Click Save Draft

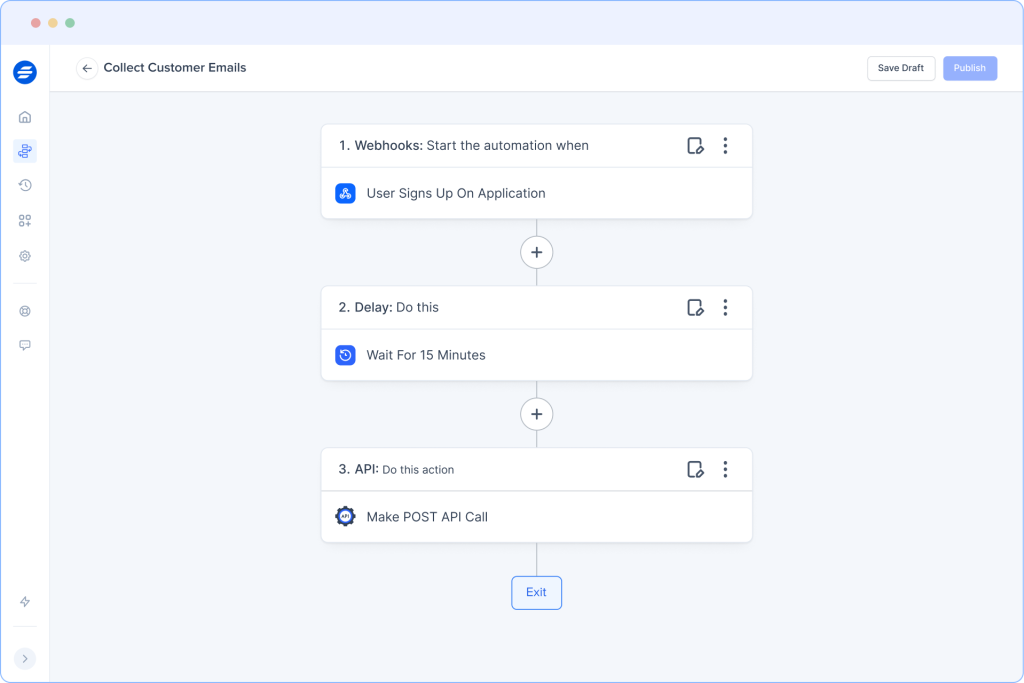[x=900, y=68]
